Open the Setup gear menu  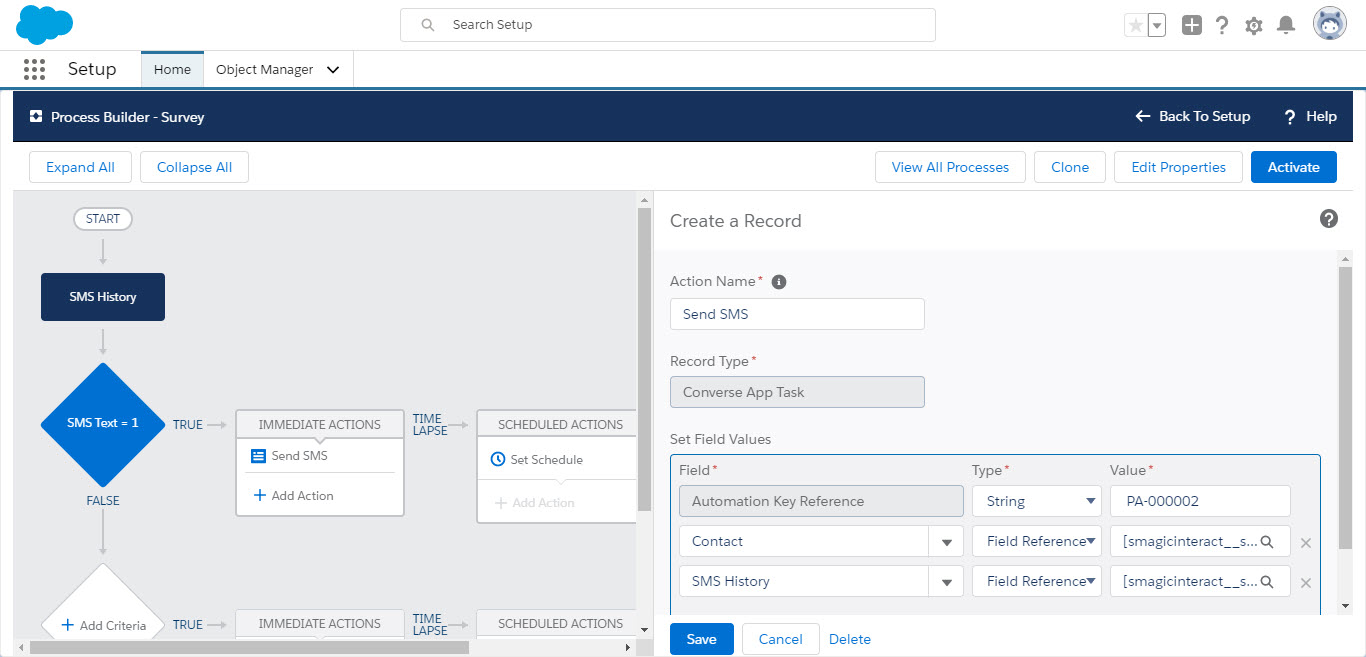(x=1254, y=26)
